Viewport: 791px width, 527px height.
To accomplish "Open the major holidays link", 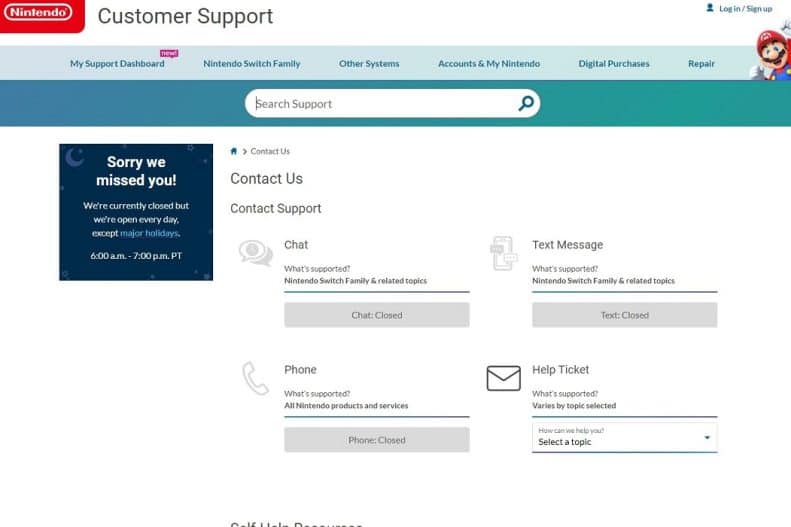I will [149, 233].
